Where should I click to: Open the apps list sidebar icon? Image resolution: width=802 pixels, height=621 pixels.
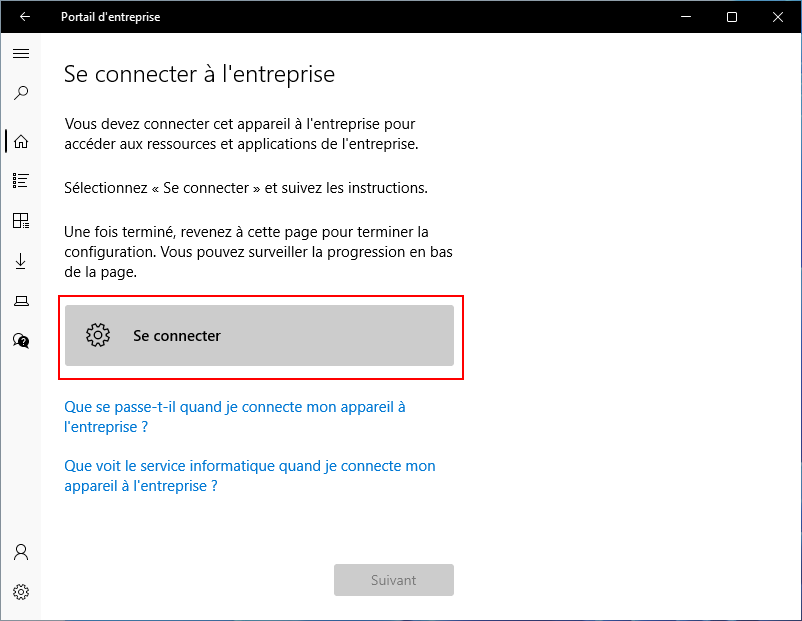click(21, 181)
